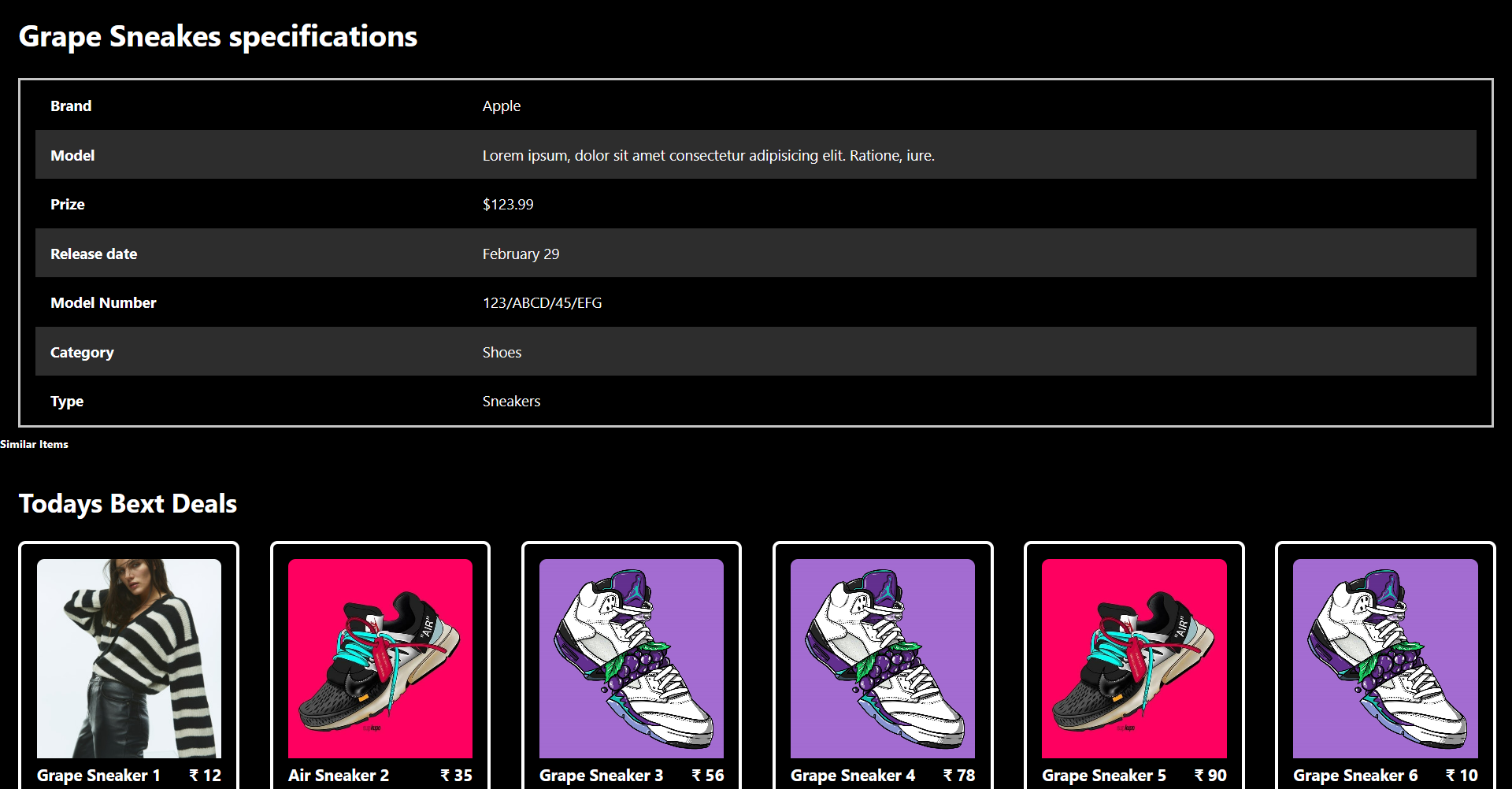Viewport: 1512px width, 789px height.
Task: Click the Todays Bext Deals heading
Action: pos(128,503)
